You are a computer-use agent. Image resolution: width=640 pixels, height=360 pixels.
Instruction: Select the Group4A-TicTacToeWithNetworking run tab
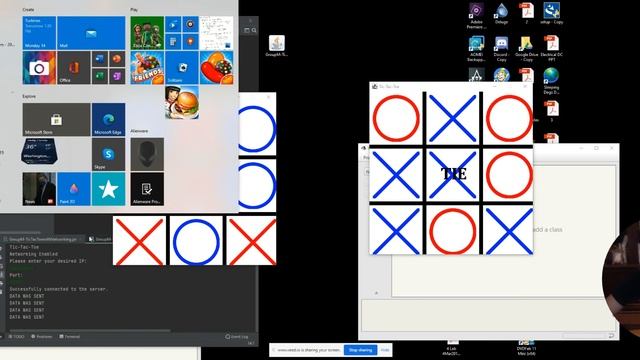pos(43,239)
